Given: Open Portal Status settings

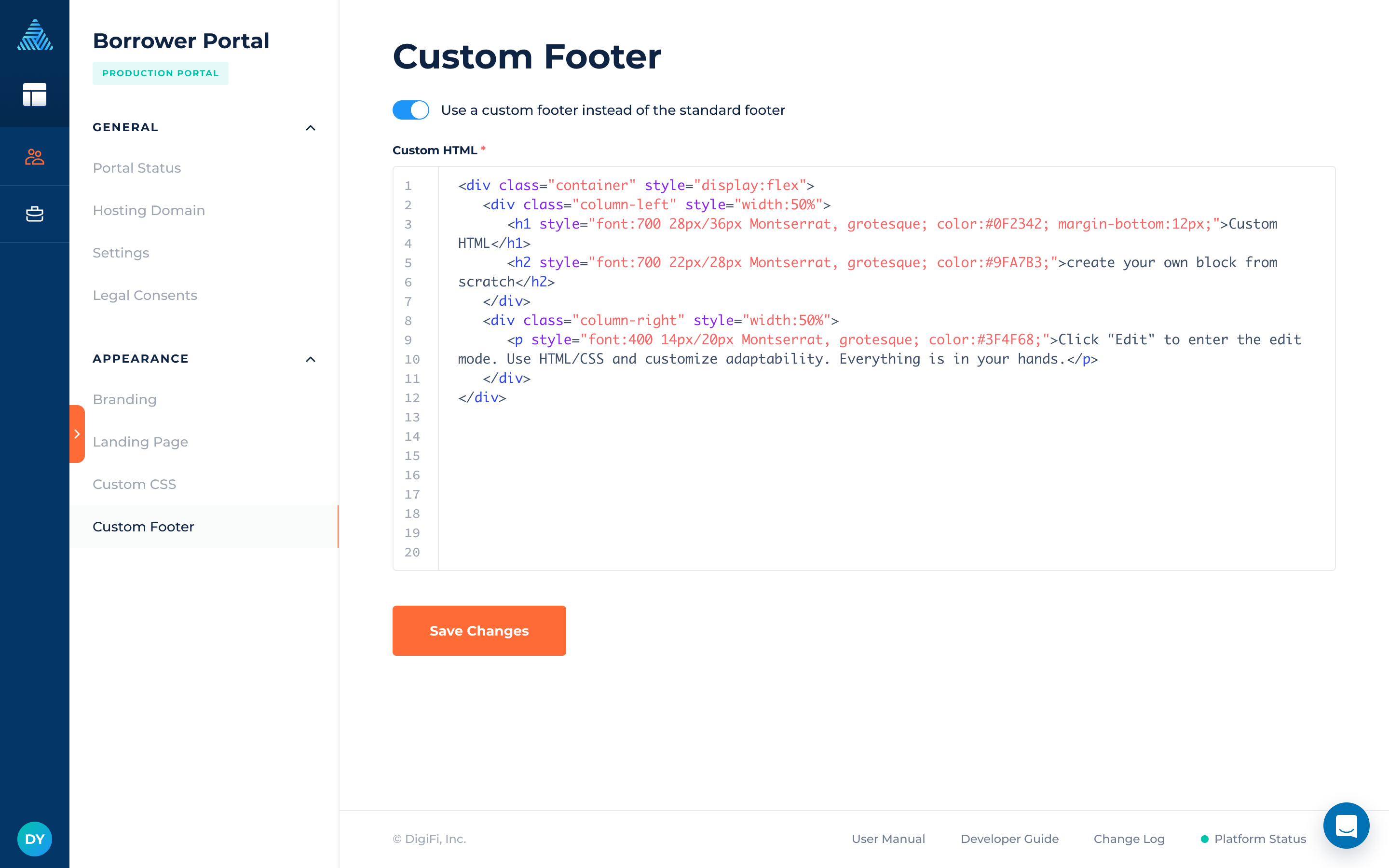Looking at the screenshot, I should pyautogui.click(x=136, y=168).
